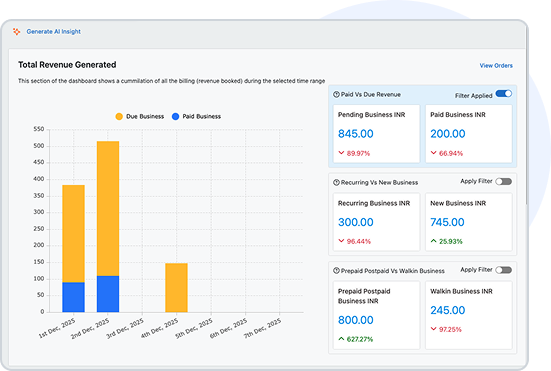551x371 pixels.
Task: Click help icon beside Paid Vs Due Revenue
Action: coord(336,95)
